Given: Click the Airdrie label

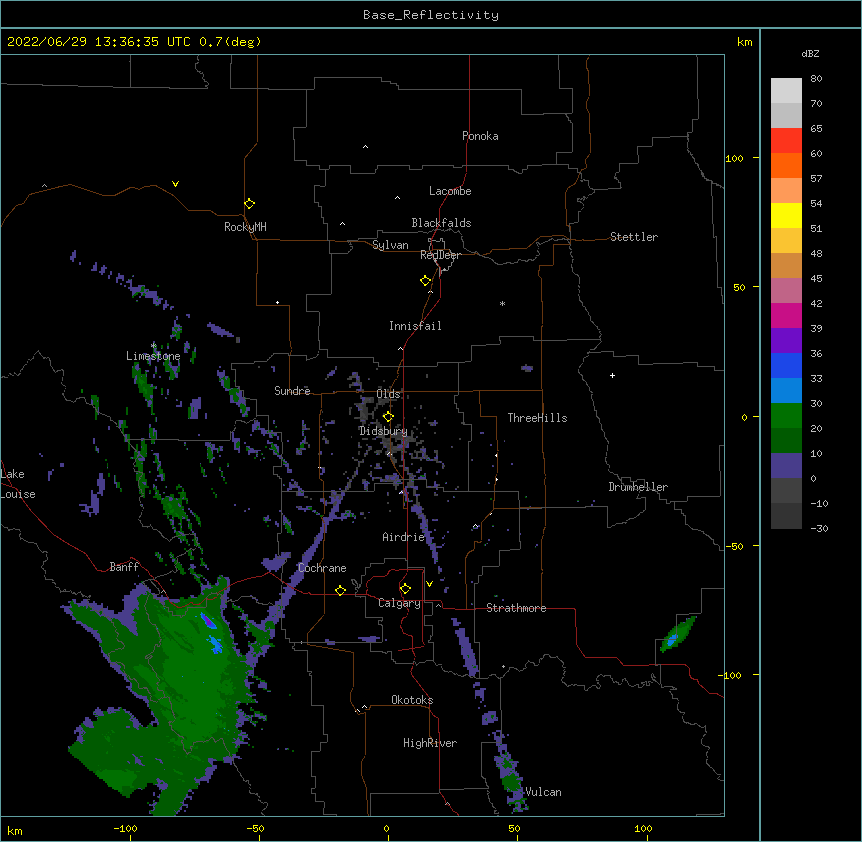Looking at the screenshot, I should pyautogui.click(x=403, y=537).
